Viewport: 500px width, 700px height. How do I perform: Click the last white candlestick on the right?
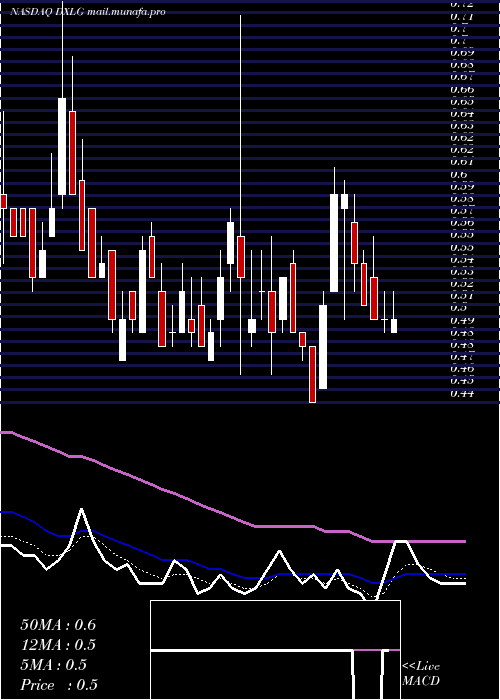coord(394,326)
